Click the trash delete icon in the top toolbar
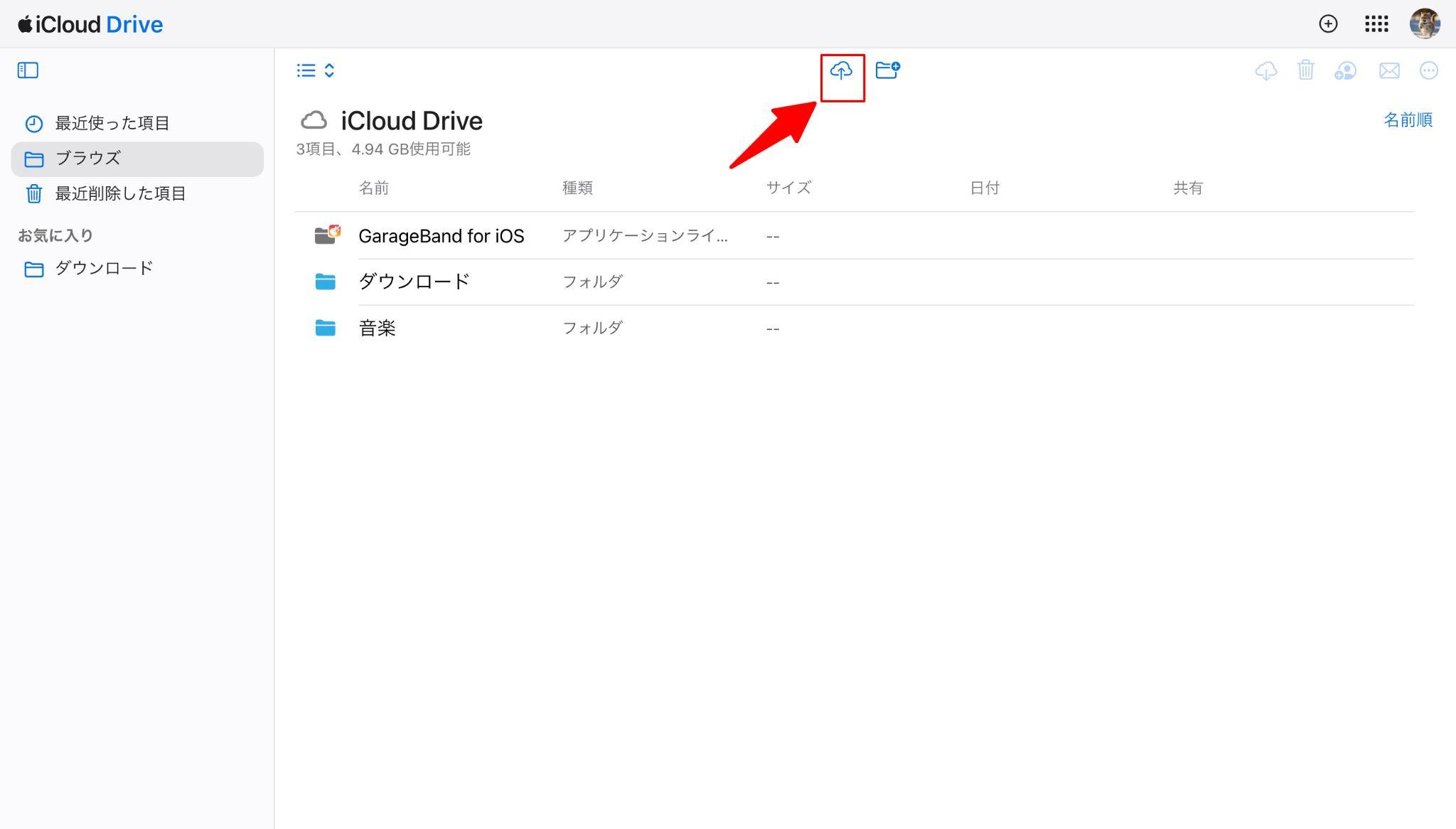The width and height of the screenshot is (1456, 829). 1305,70
